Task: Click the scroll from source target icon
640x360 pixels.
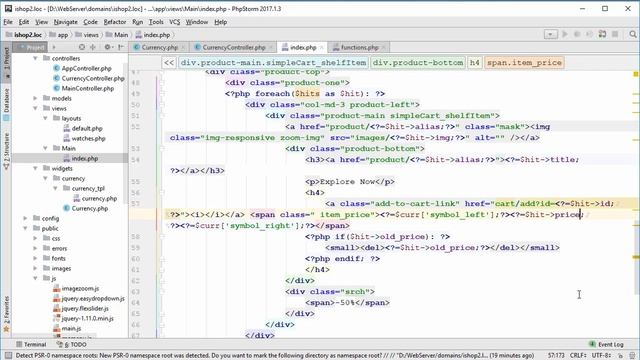Action: 82,47
